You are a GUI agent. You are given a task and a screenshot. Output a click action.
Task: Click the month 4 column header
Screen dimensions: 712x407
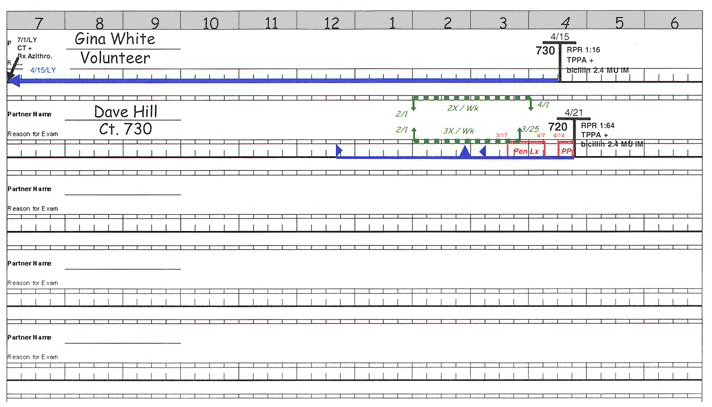565,22
